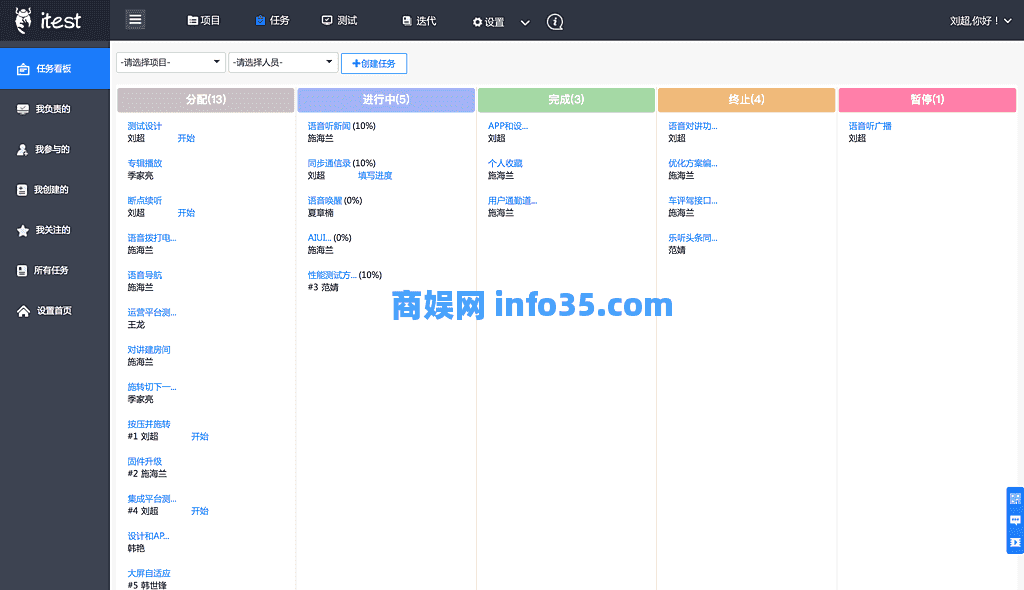Image resolution: width=1024 pixels, height=590 pixels.
Task: Click 开始 for the 断点续听 task
Action: point(186,213)
